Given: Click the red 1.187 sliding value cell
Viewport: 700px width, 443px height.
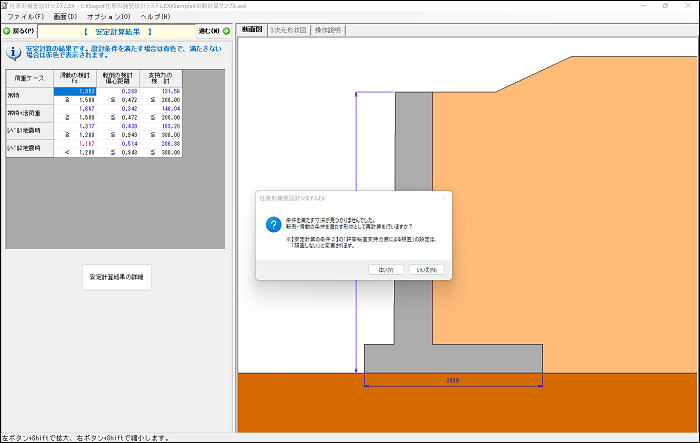Looking at the screenshot, I should (x=75, y=144).
